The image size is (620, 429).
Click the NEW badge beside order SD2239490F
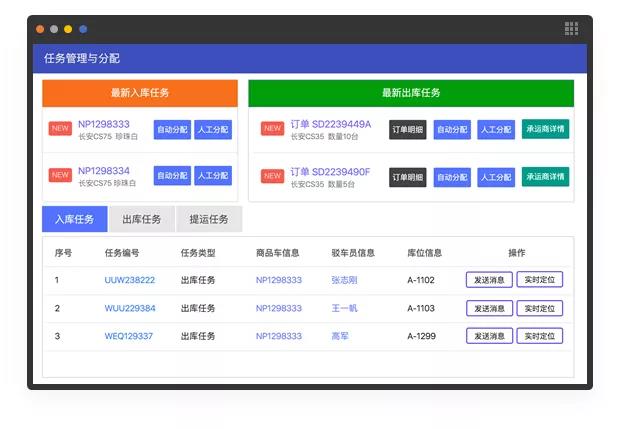[272, 176]
